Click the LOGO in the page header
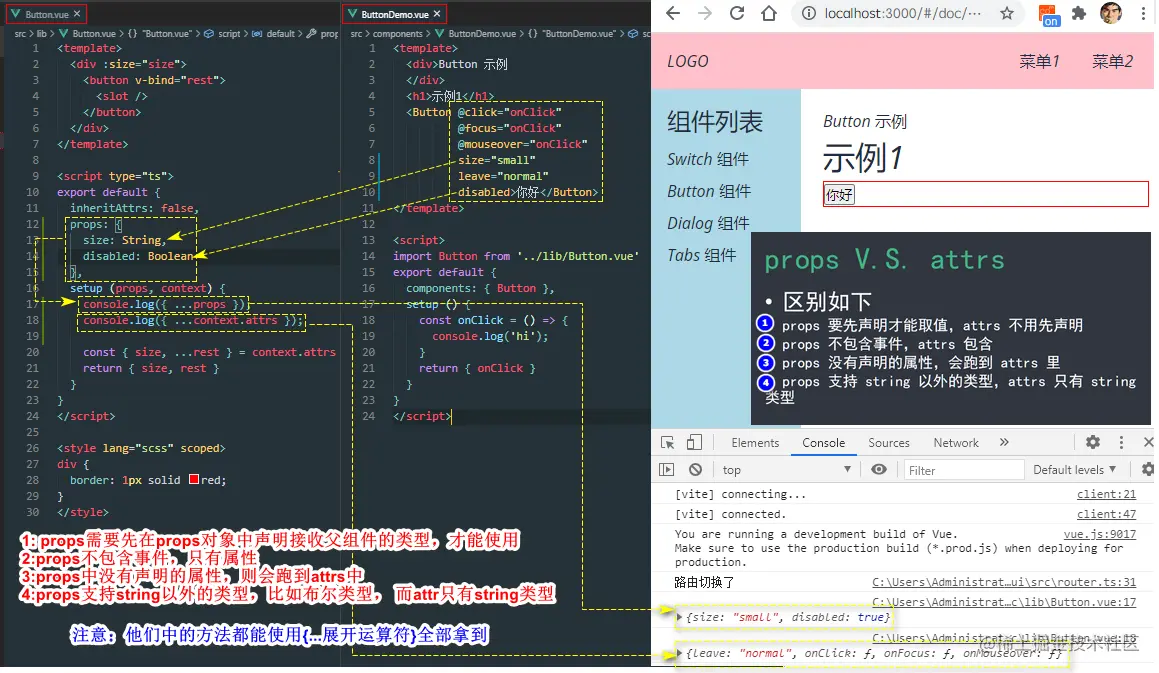Viewport: 1159px width, 673px height. click(687, 61)
